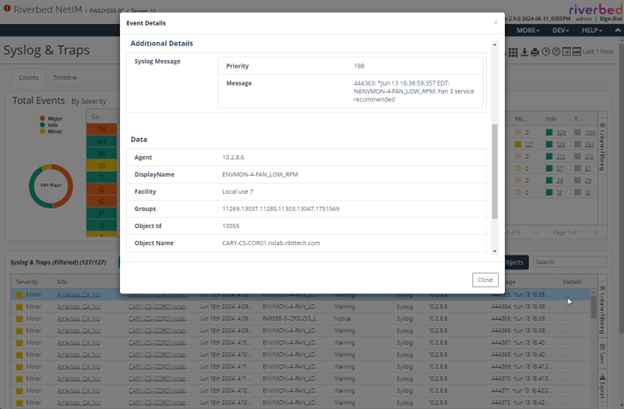Click the first Americas site link in table

click(x=75, y=296)
